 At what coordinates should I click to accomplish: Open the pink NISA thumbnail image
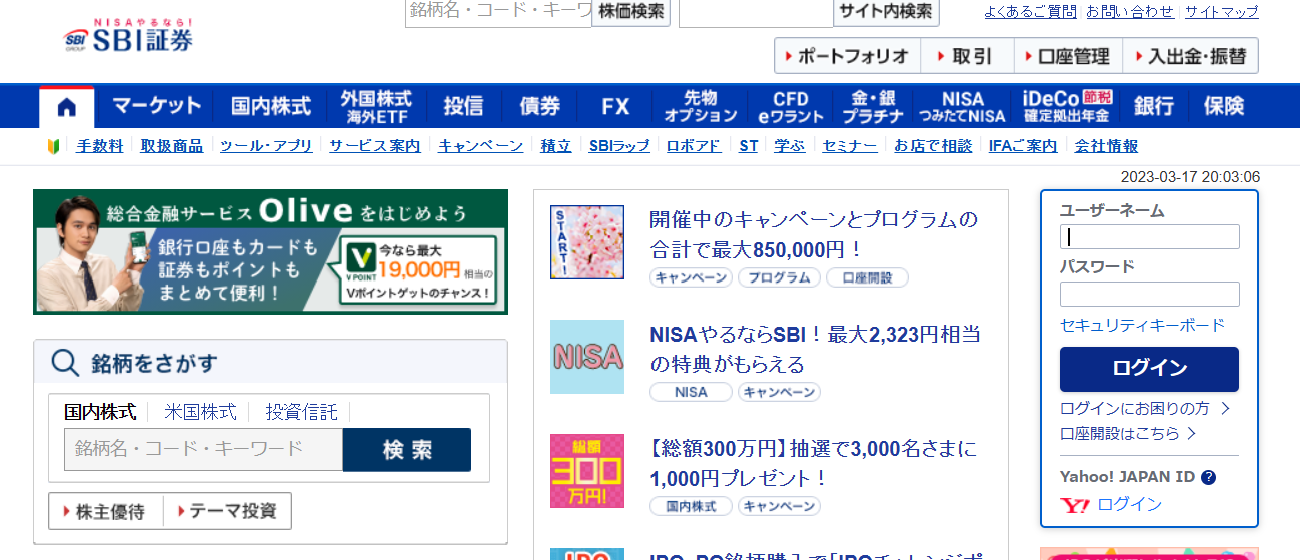pyautogui.click(x=587, y=357)
